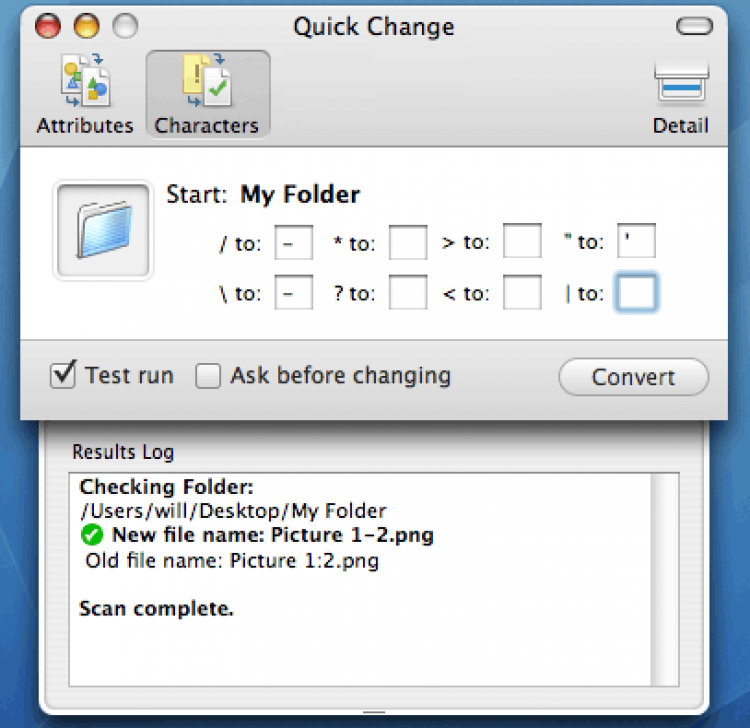This screenshot has height=728, width=750.
Task: Click the My Folder start folder icon
Action: 103,230
